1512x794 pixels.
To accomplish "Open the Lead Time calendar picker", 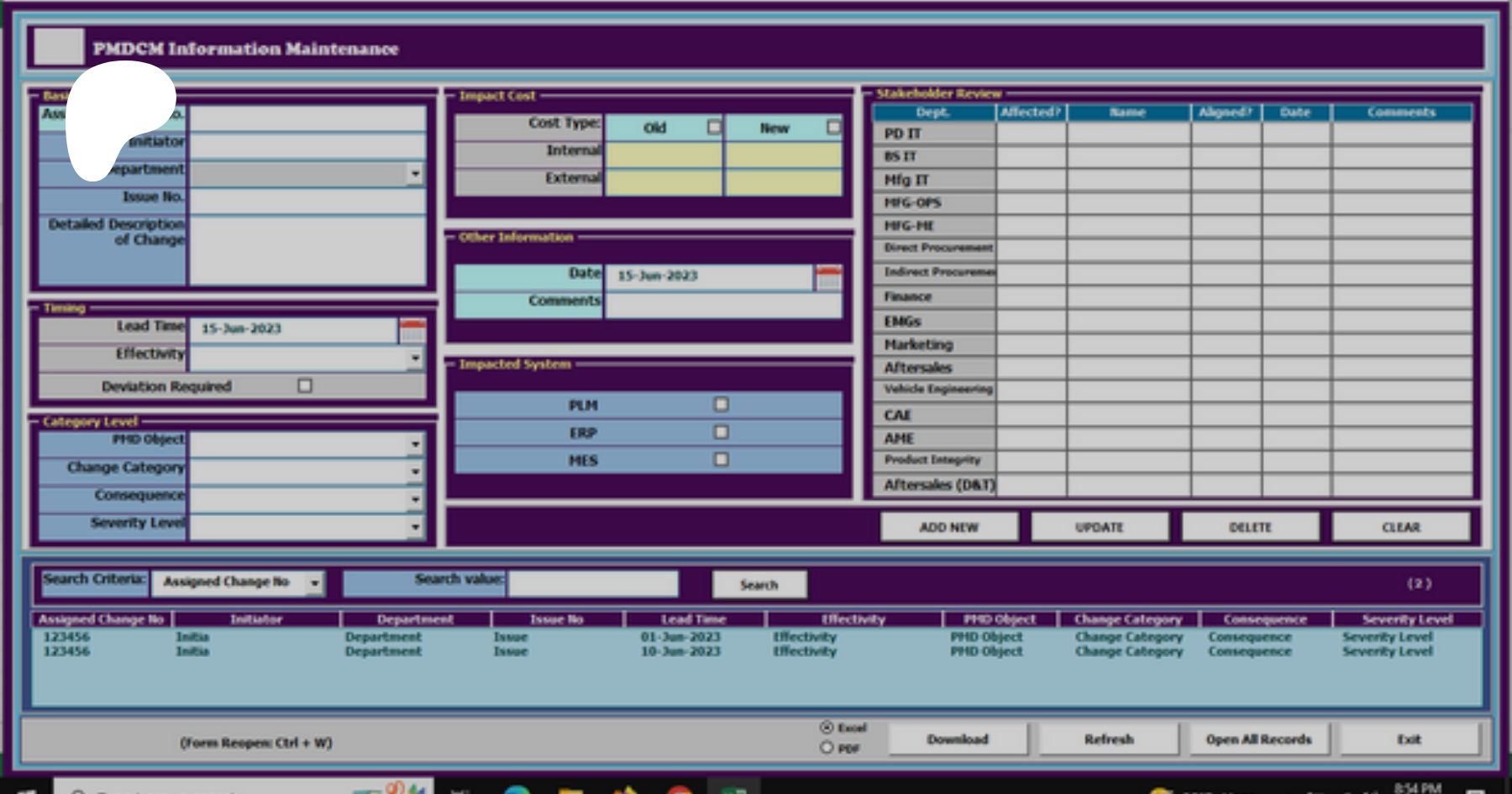I will 412,330.
